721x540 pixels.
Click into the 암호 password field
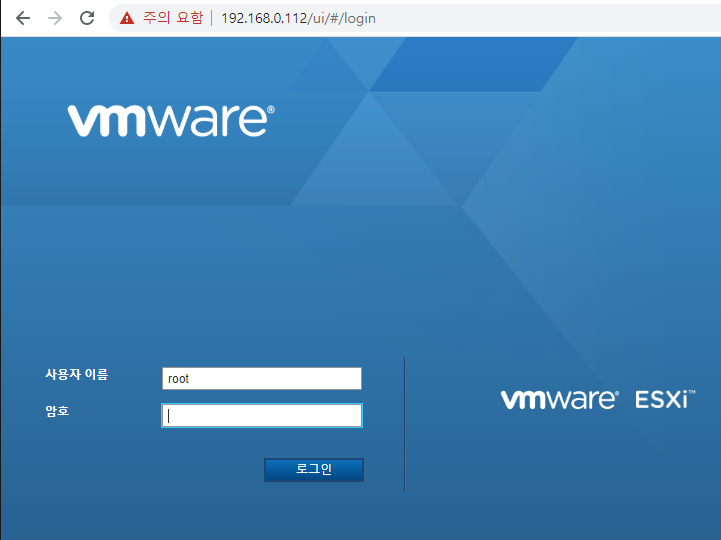[x=262, y=415]
